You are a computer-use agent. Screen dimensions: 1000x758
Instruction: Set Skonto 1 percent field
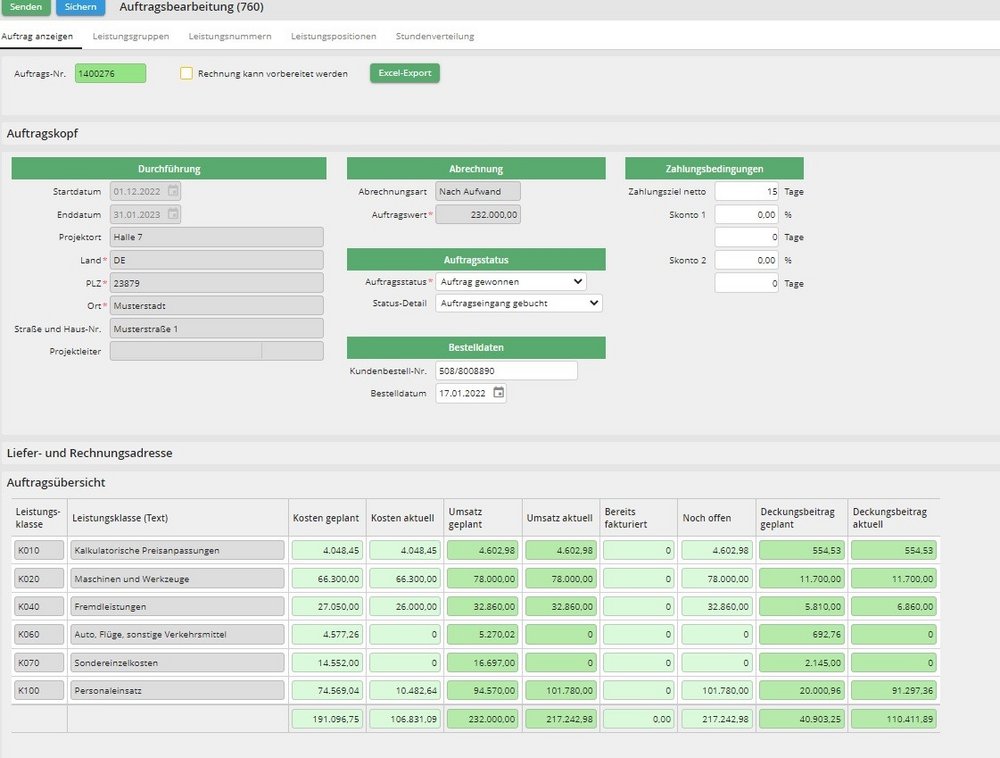746,215
